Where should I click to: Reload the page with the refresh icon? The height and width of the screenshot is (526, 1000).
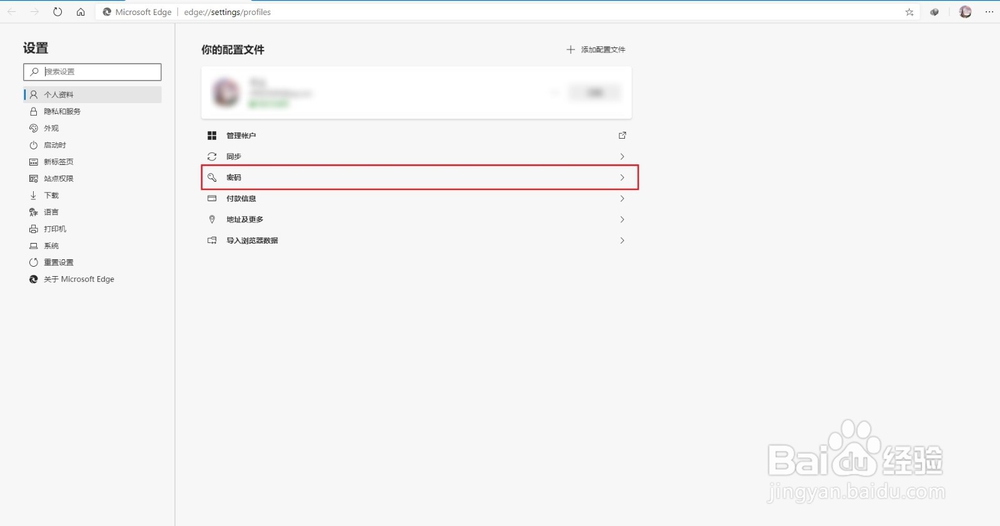pos(57,11)
